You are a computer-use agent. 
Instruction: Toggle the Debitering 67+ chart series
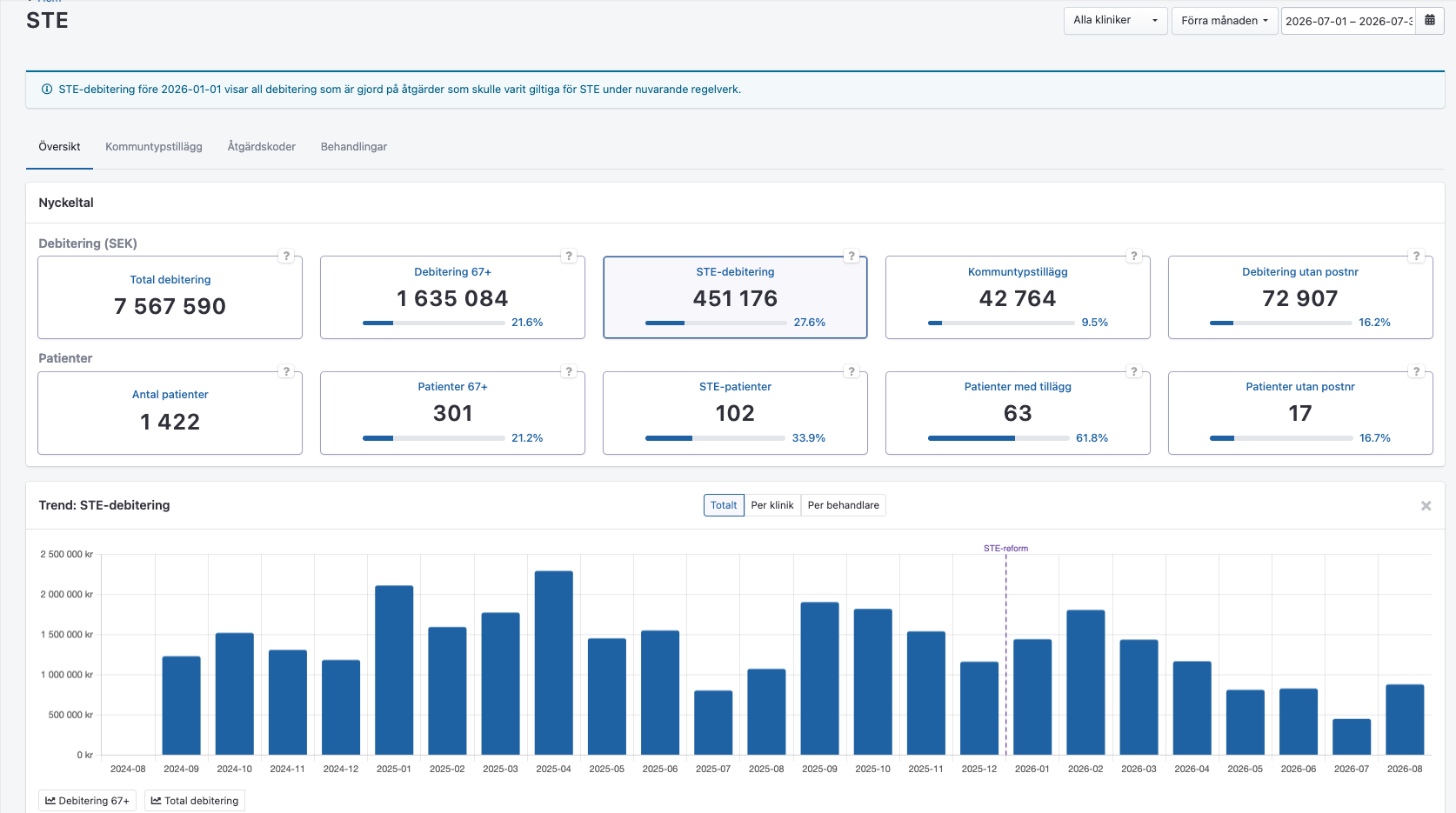pyautogui.click(x=87, y=801)
